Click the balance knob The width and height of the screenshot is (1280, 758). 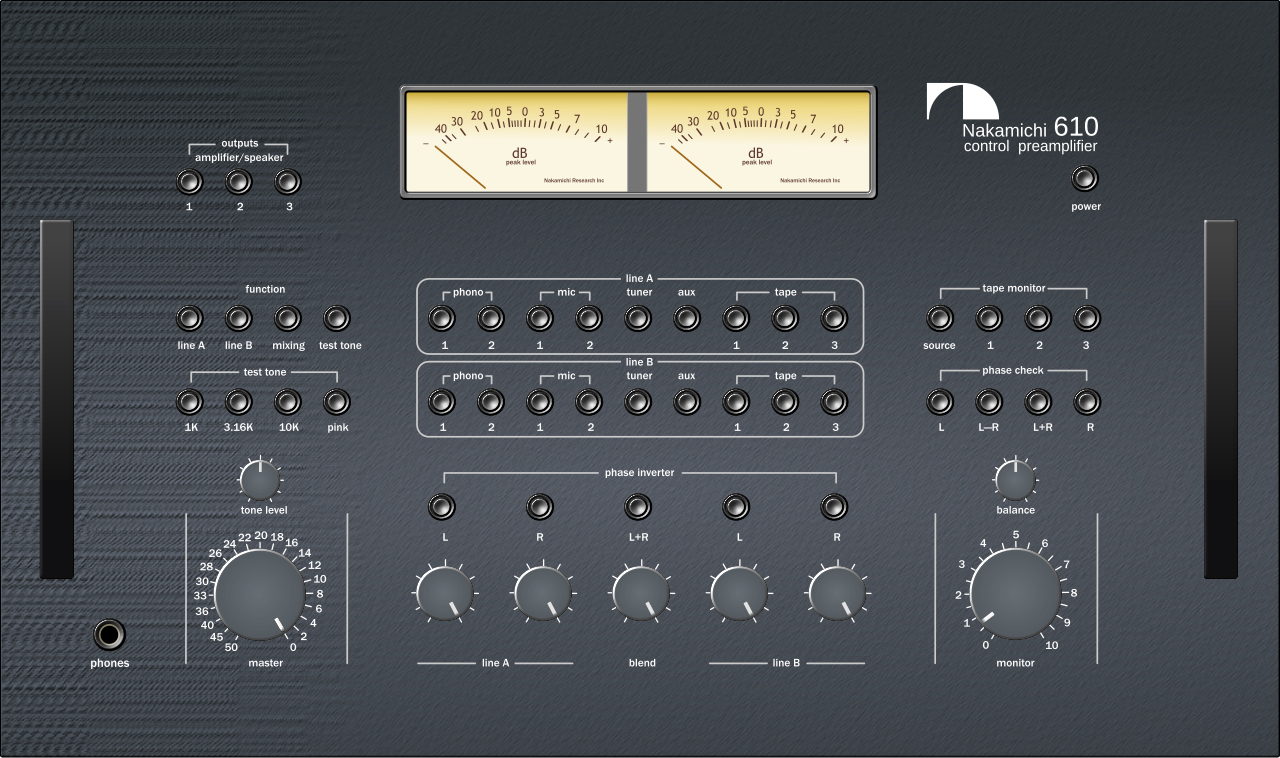pyautogui.click(x=1015, y=480)
